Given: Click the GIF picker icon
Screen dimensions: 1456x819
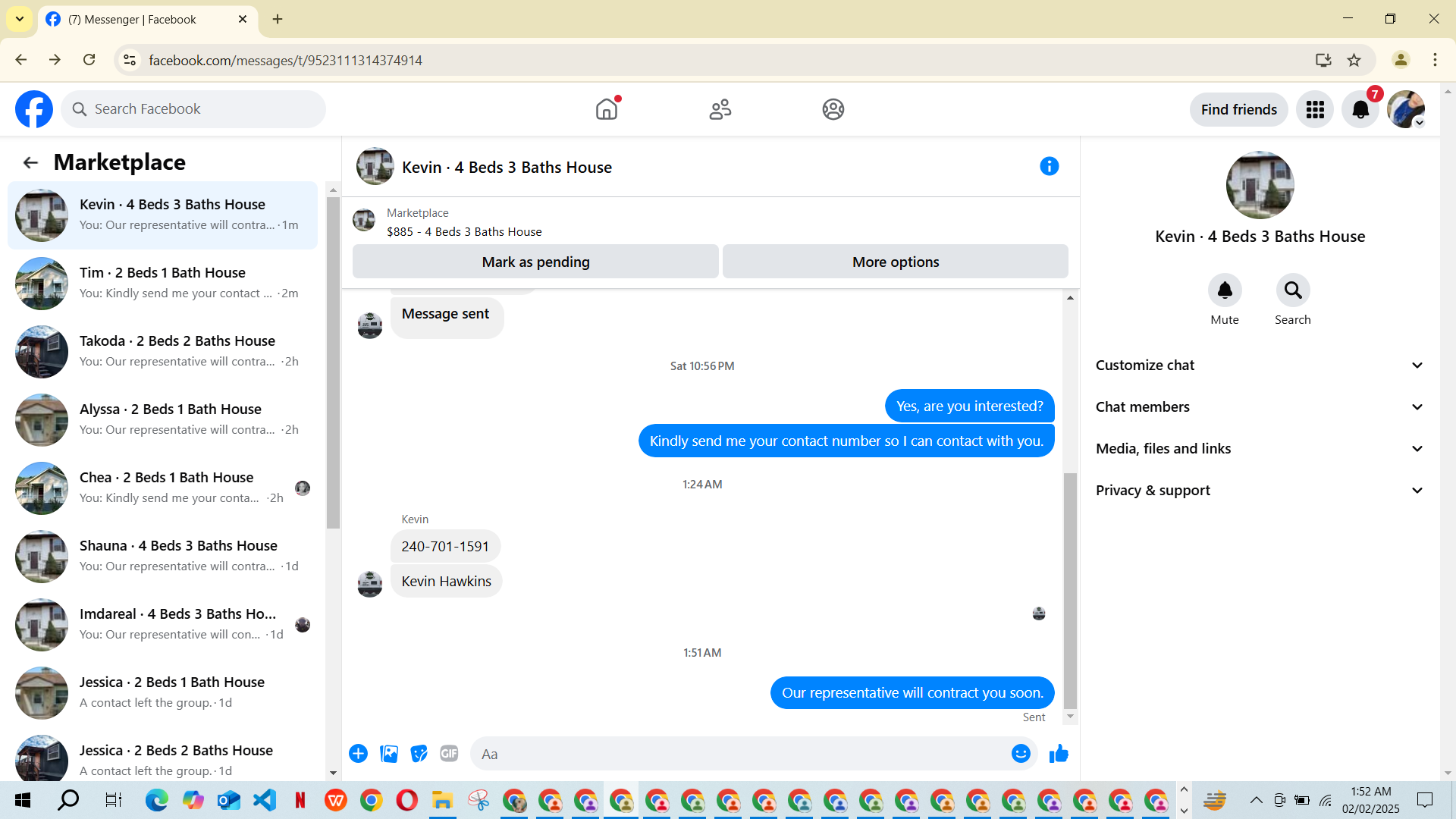Looking at the screenshot, I should pos(449,754).
